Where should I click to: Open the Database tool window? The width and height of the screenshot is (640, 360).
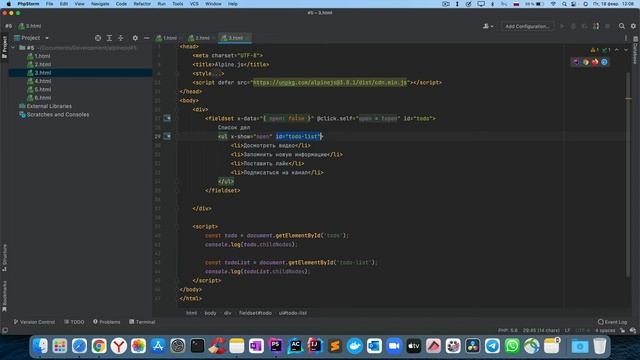(x=636, y=51)
